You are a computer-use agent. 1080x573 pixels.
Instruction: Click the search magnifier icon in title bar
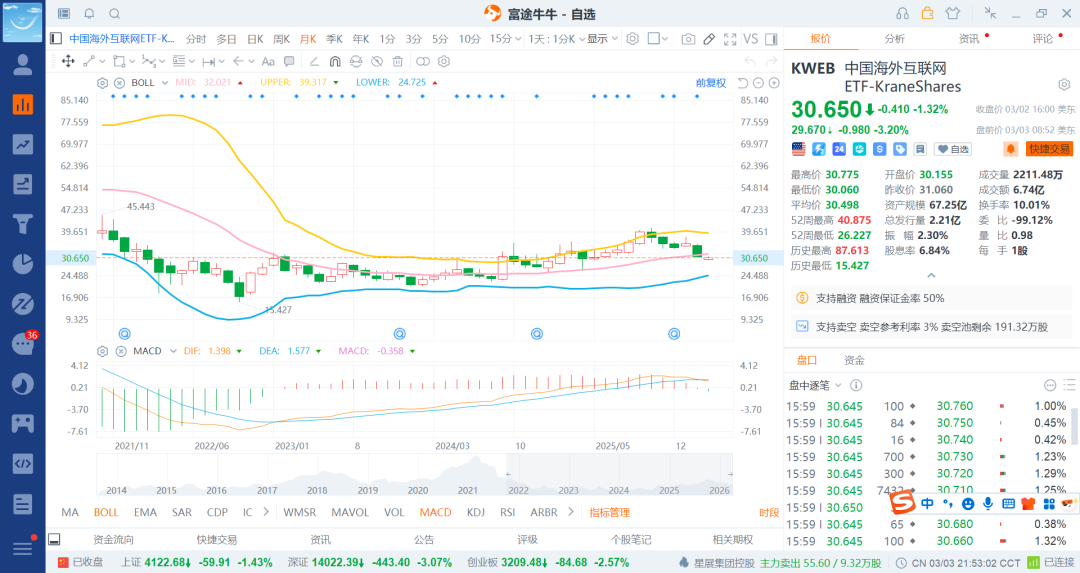coord(115,13)
